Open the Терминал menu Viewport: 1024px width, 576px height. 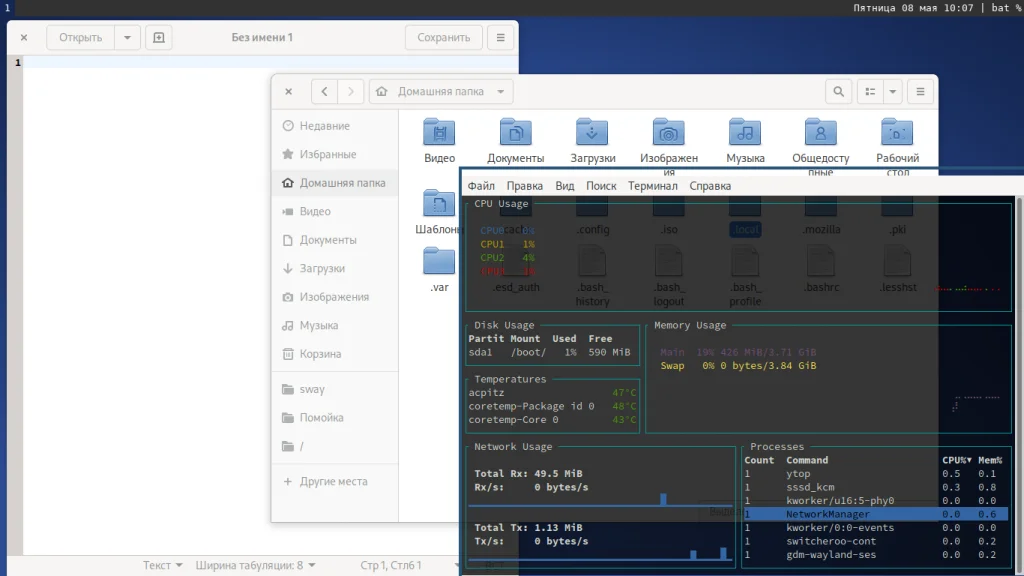pyautogui.click(x=652, y=186)
